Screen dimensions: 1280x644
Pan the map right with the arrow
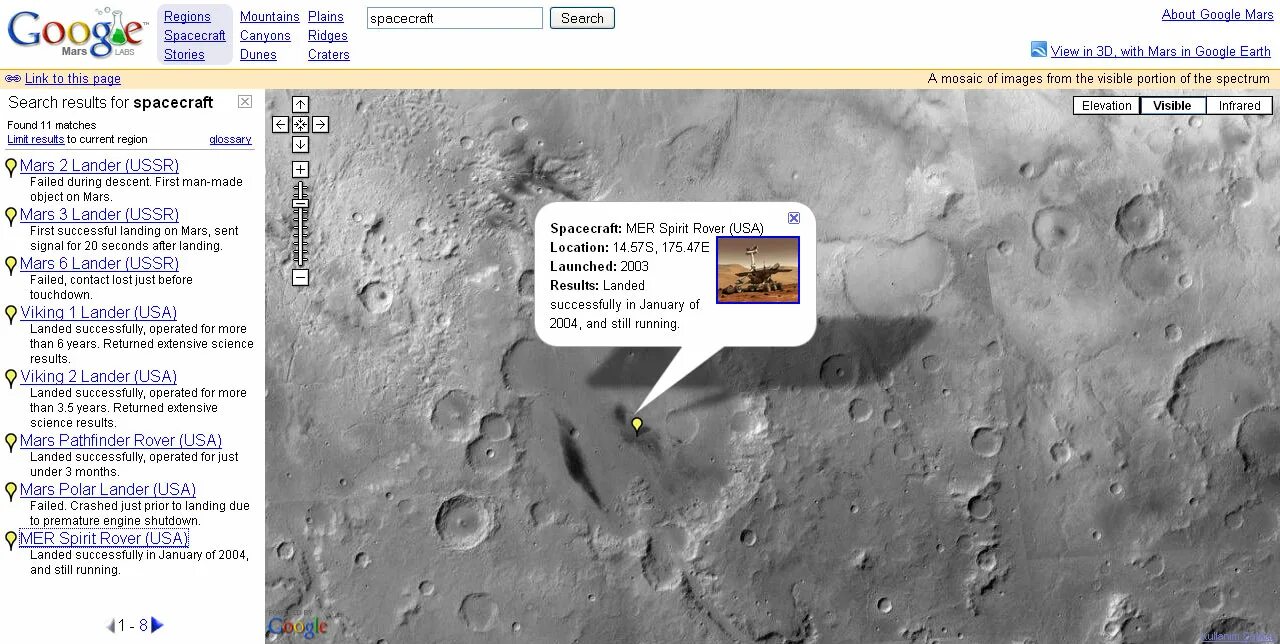320,124
